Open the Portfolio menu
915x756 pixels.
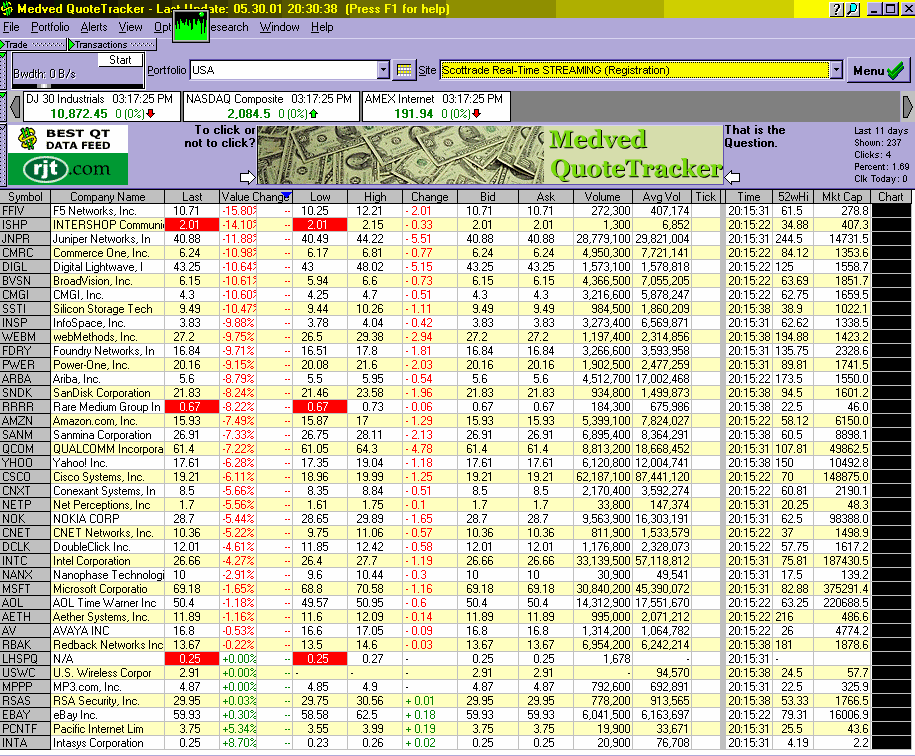pyautogui.click(x=50, y=27)
